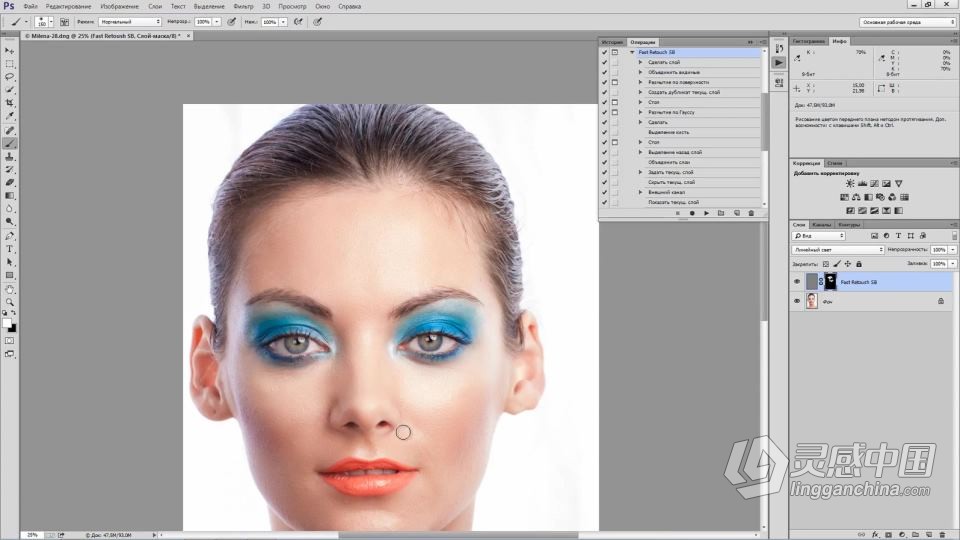Select the Hand tool
This screenshot has height=540, width=960.
pos(10,288)
